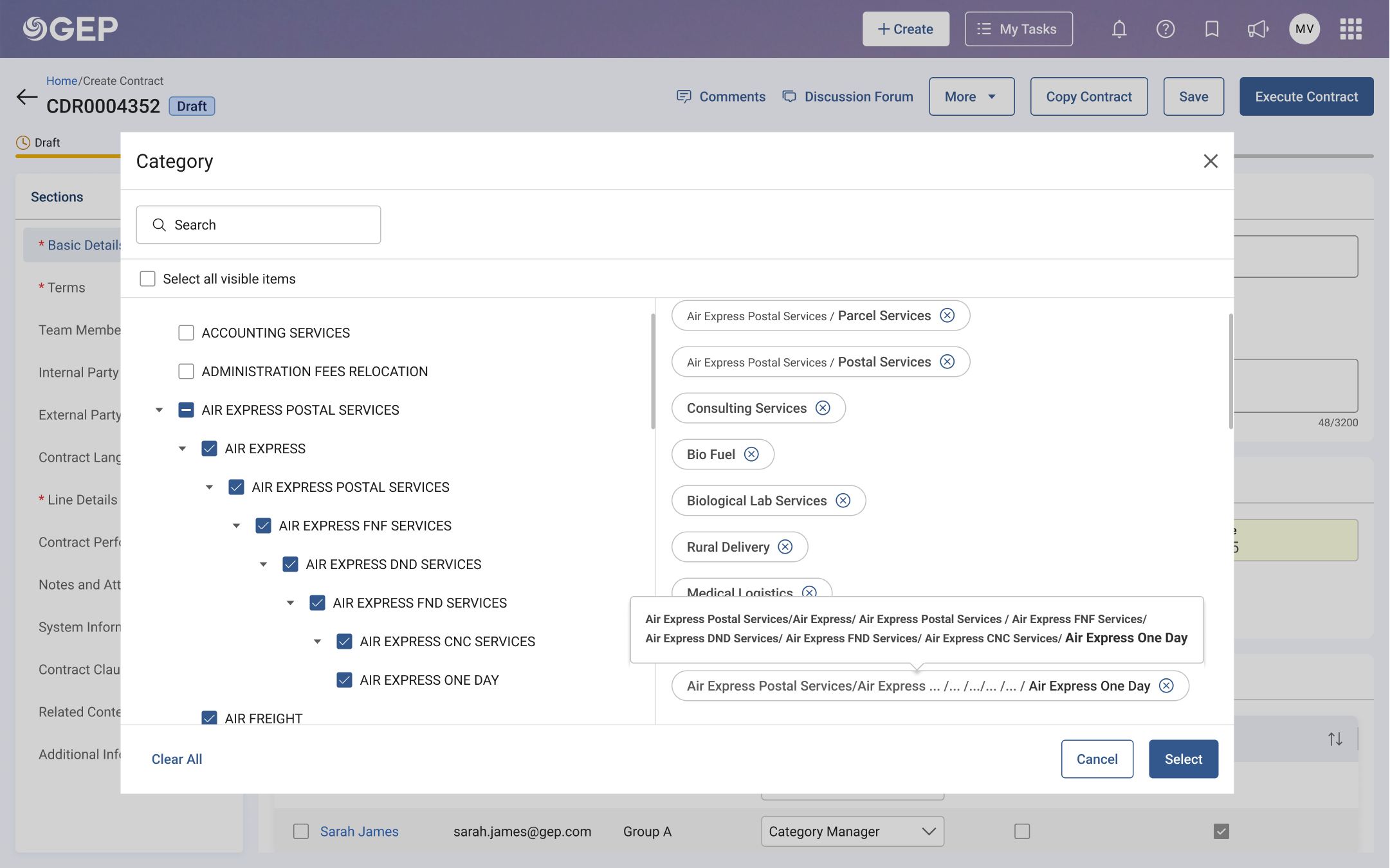The height and width of the screenshot is (868, 1390).
Task: Click the Draft status badge
Action: click(x=192, y=106)
